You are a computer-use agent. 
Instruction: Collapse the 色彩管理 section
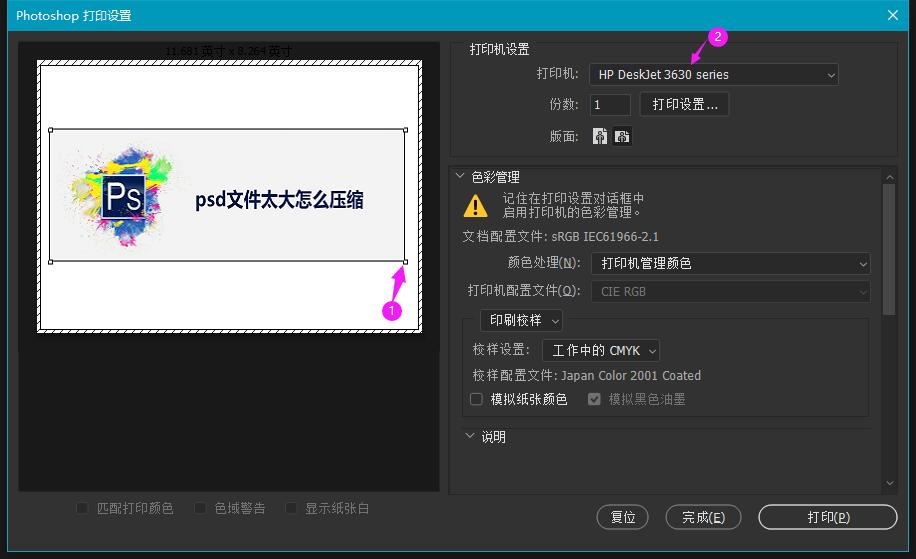click(460, 176)
